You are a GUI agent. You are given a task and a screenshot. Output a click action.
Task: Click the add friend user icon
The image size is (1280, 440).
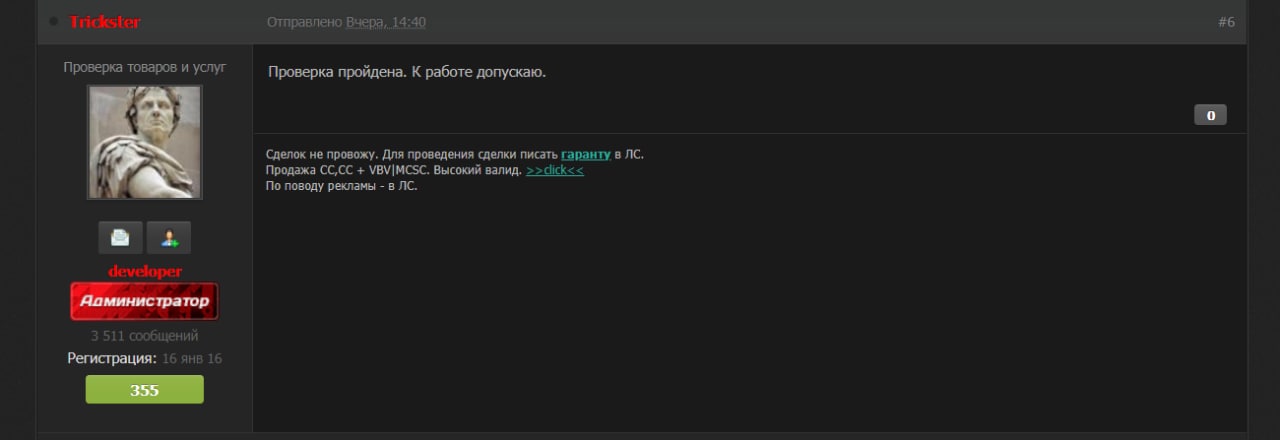169,238
